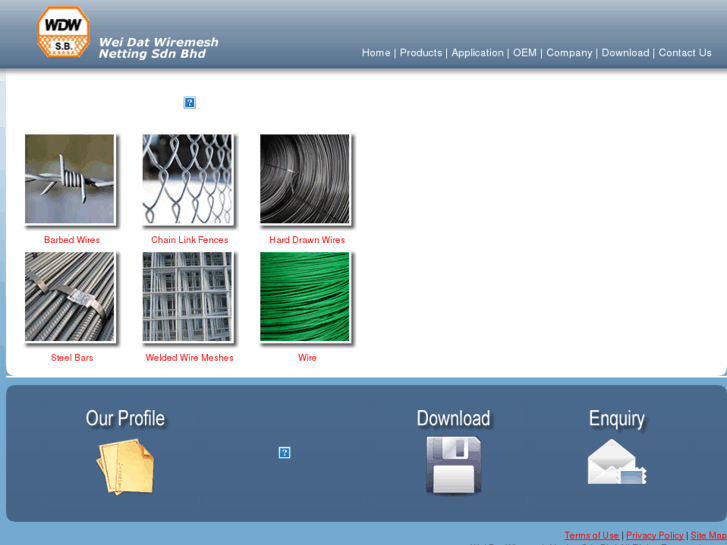This screenshot has width=727, height=545.
Task: Click the Download heading in the bottom panel
Action: [453, 418]
